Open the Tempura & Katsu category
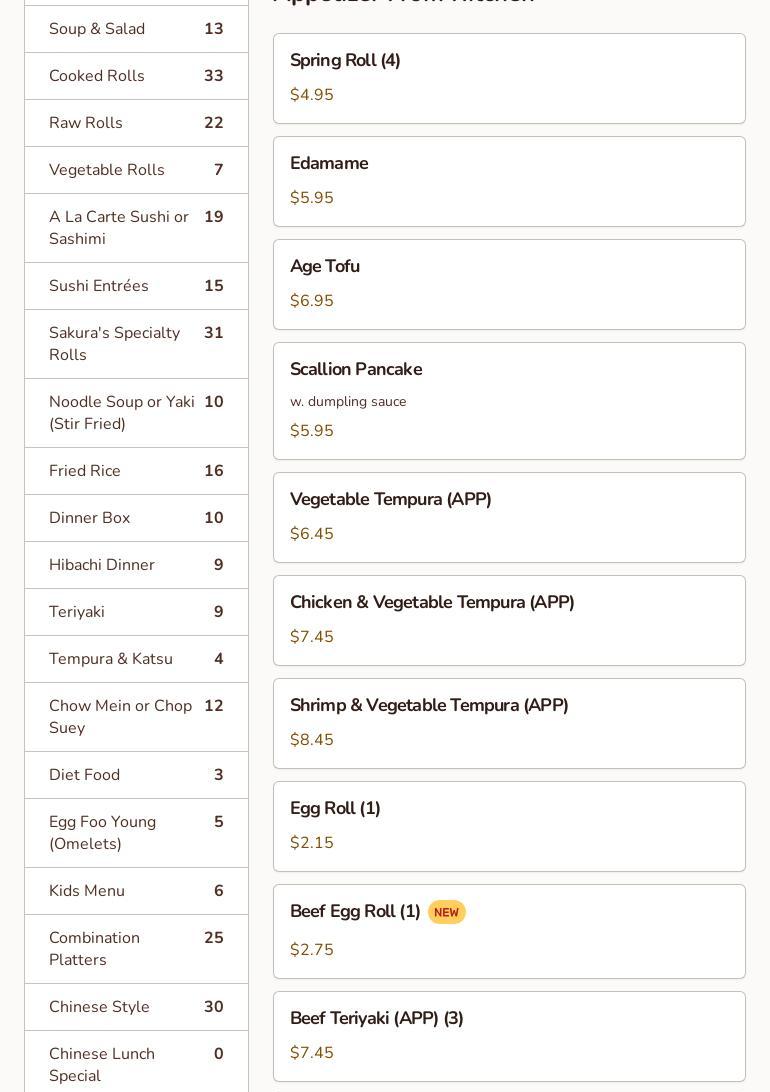 (x=136, y=659)
